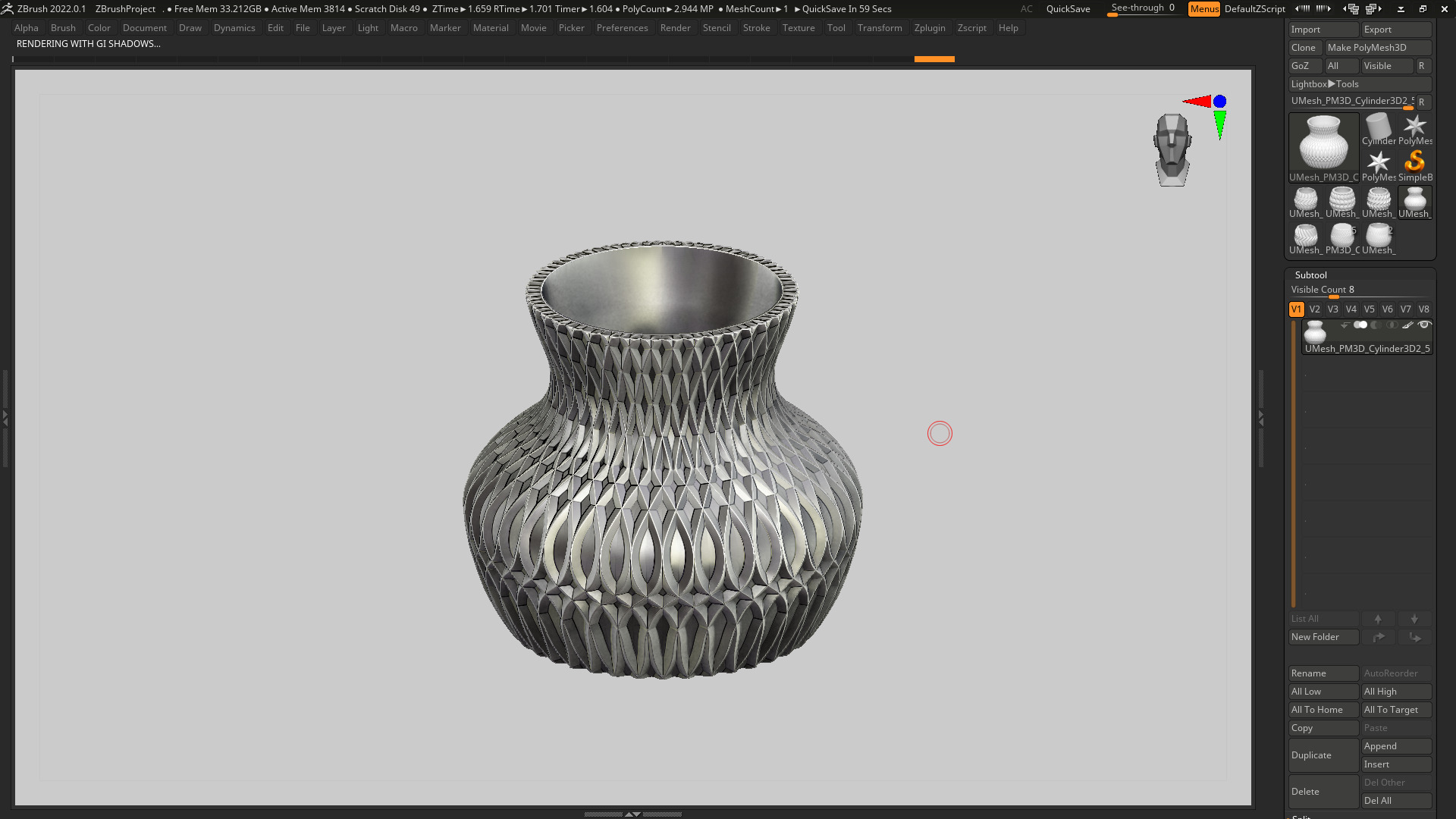Click the DefaultZScript button
This screenshot has width=1456, height=819.
pyautogui.click(x=1254, y=9)
